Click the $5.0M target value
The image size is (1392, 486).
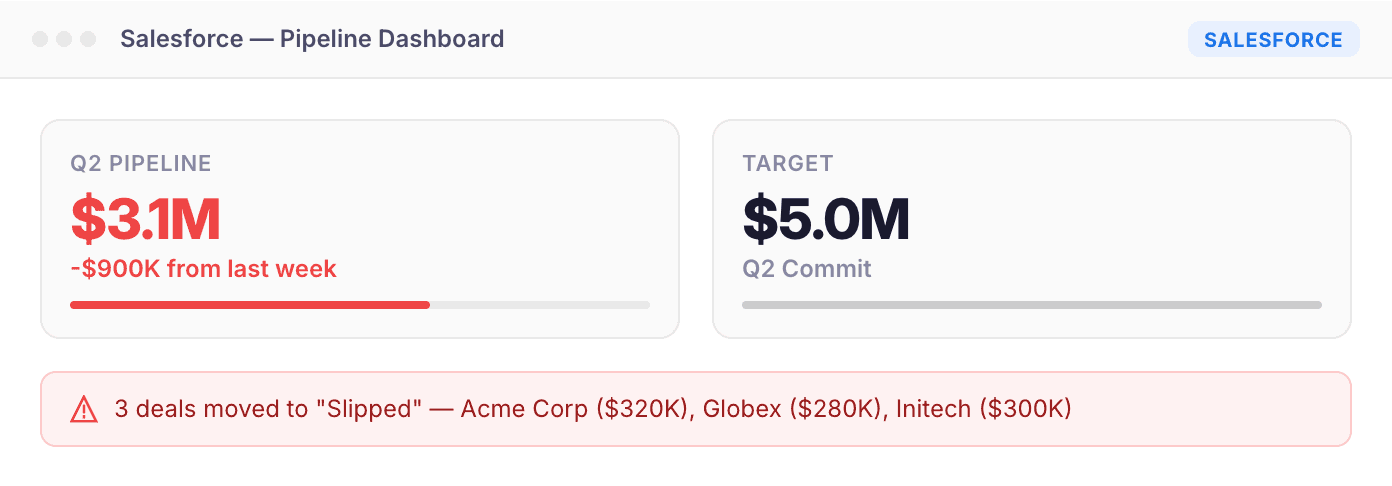[826, 218]
